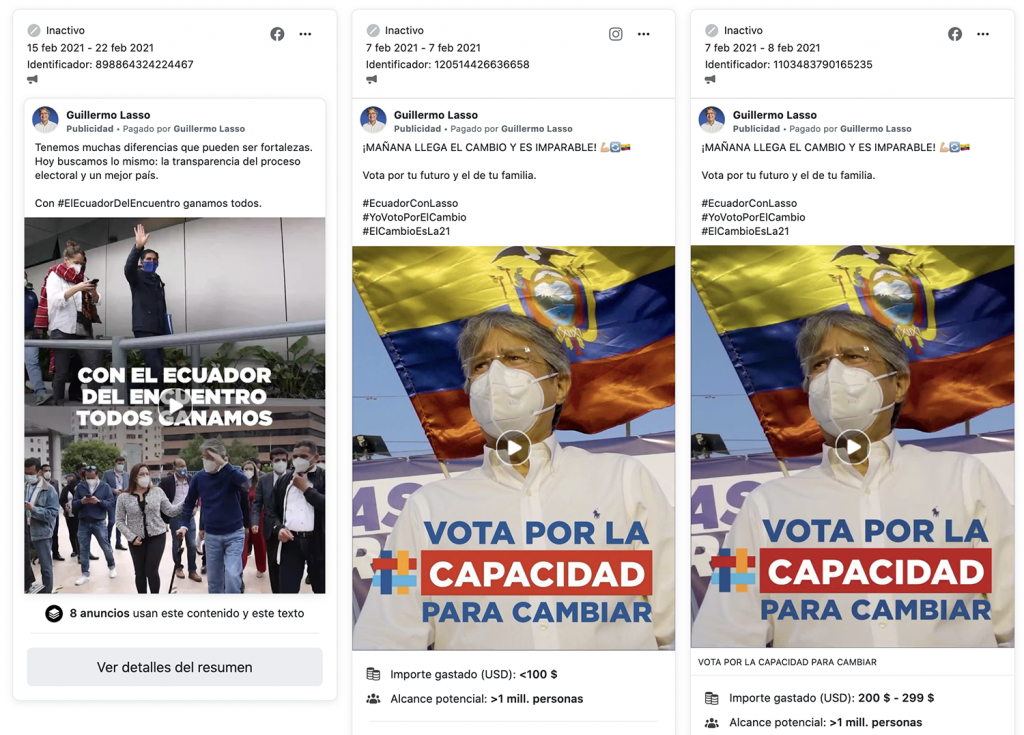Open the three-dot options on the third ad

pos(983,34)
